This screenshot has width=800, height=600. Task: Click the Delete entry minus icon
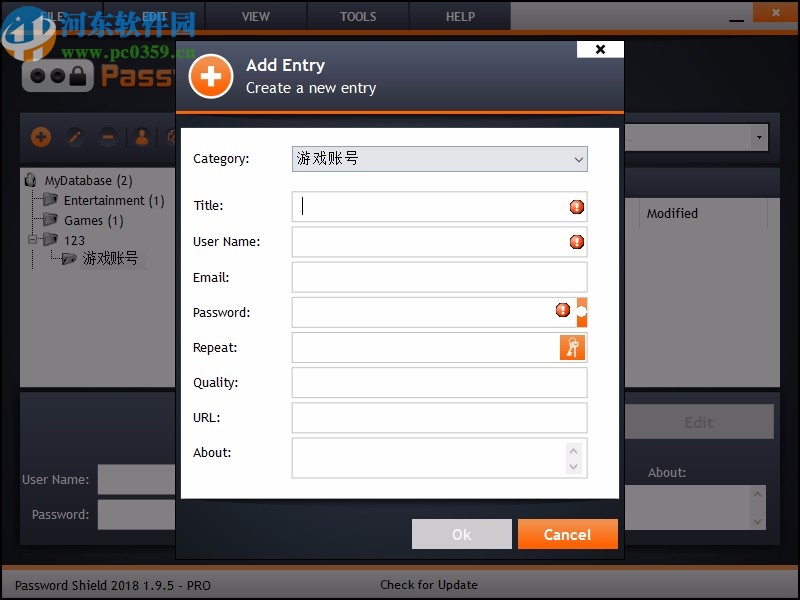pyautogui.click(x=109, y=137)
